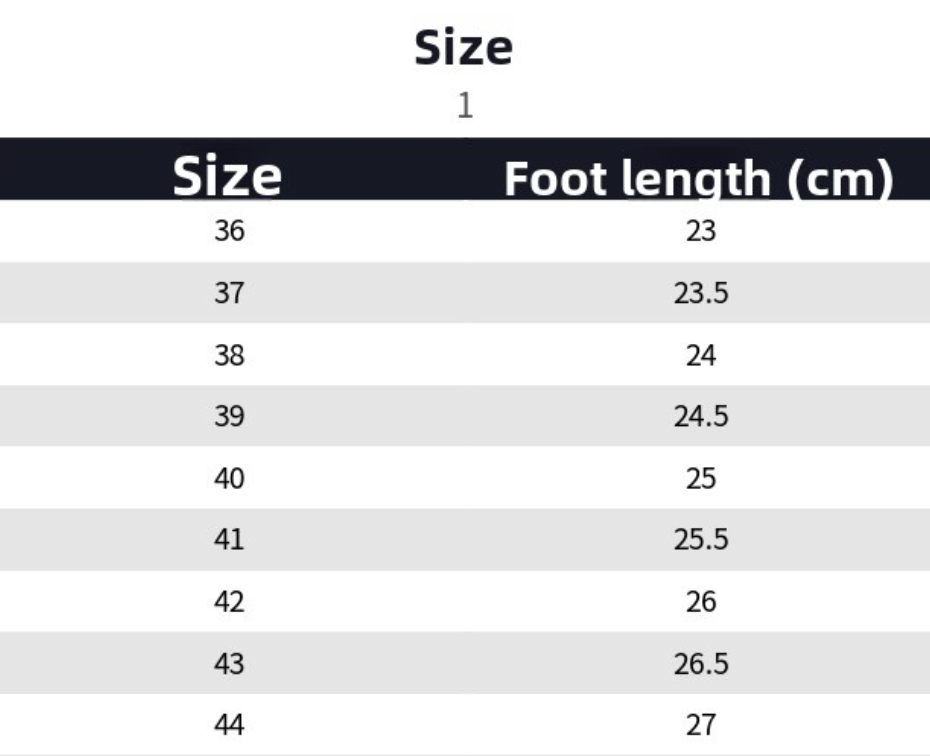Click the 23 foot length value

point(701,231)
